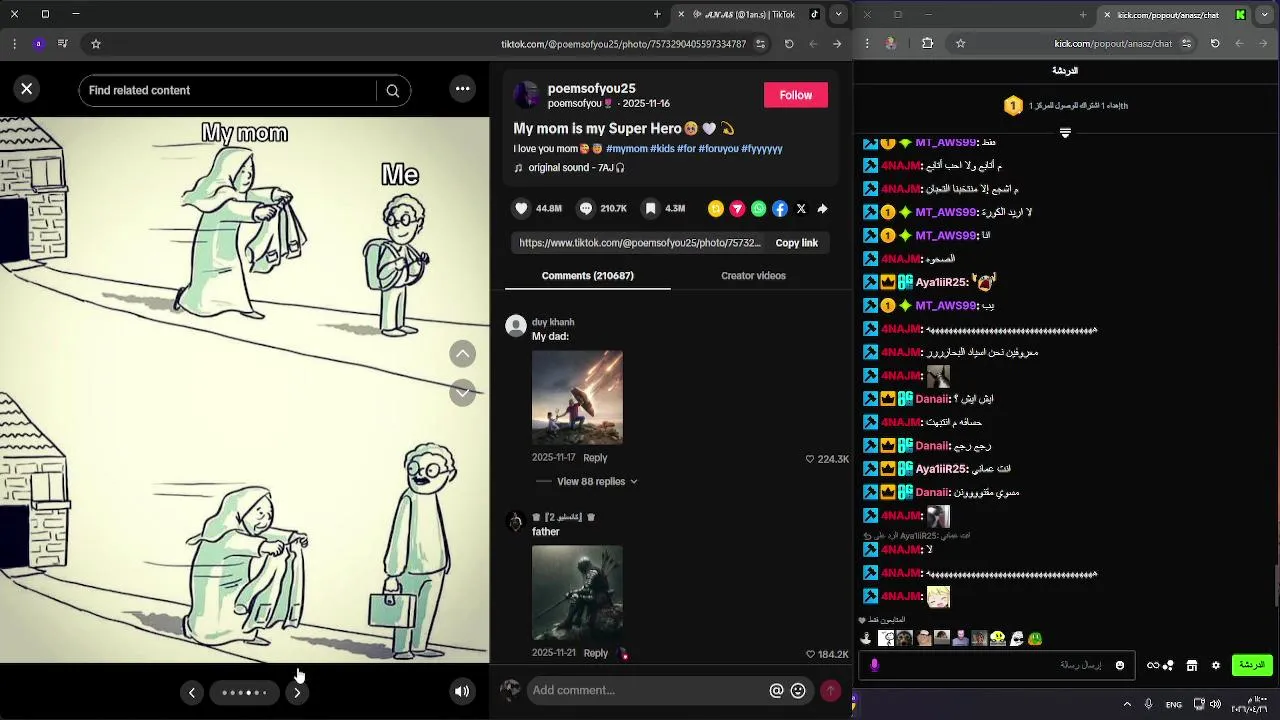Click the search magnifier icon next to Find related content
This screenshot has height=720, width=1280.
point(393,91)
